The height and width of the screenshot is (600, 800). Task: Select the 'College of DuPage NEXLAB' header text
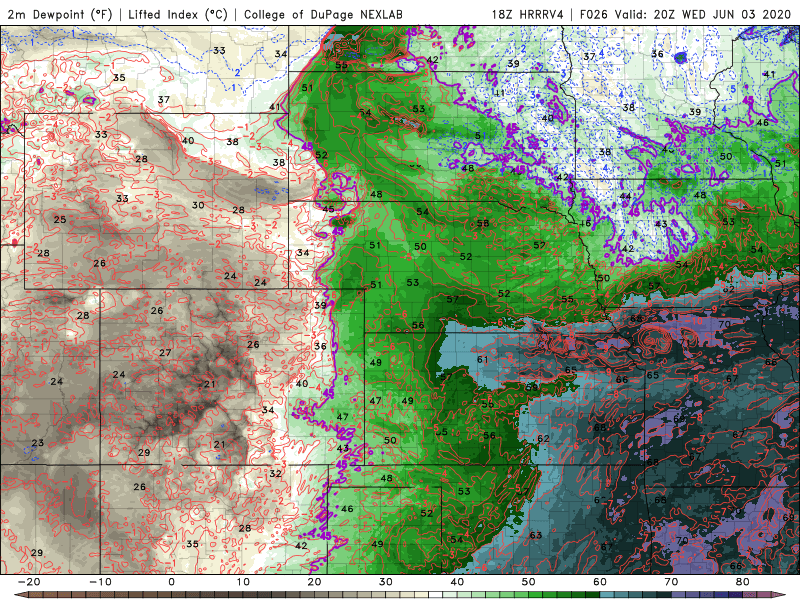click(323, 14)
